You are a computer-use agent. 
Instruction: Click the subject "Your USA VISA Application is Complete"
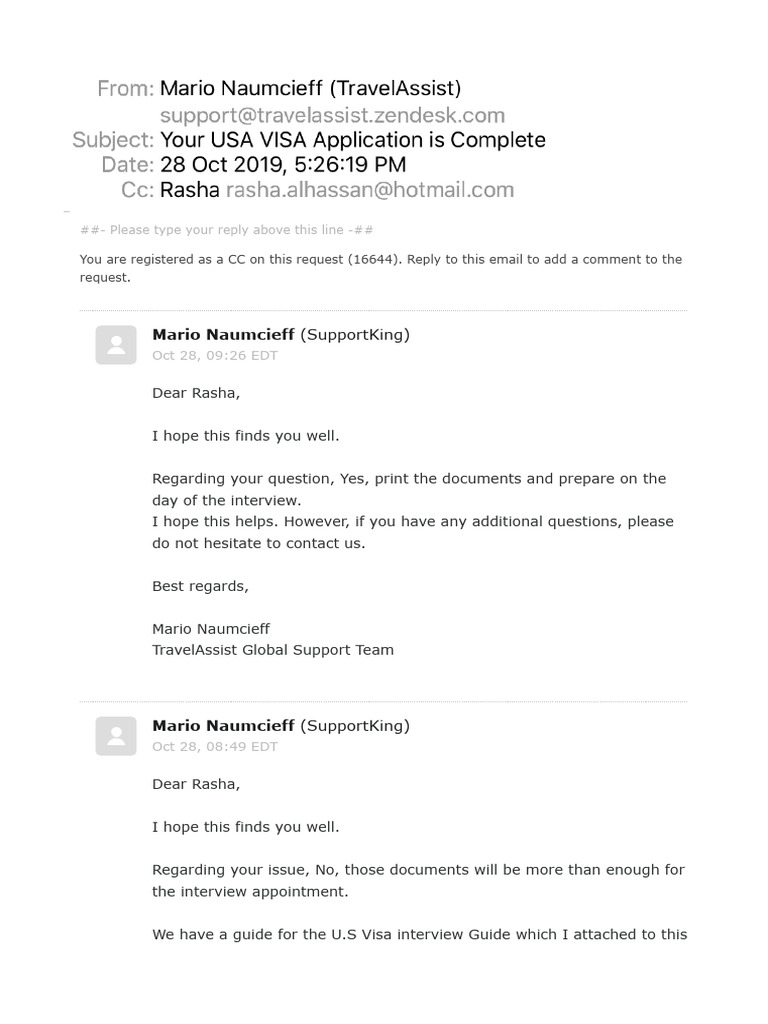pos(352,140)
